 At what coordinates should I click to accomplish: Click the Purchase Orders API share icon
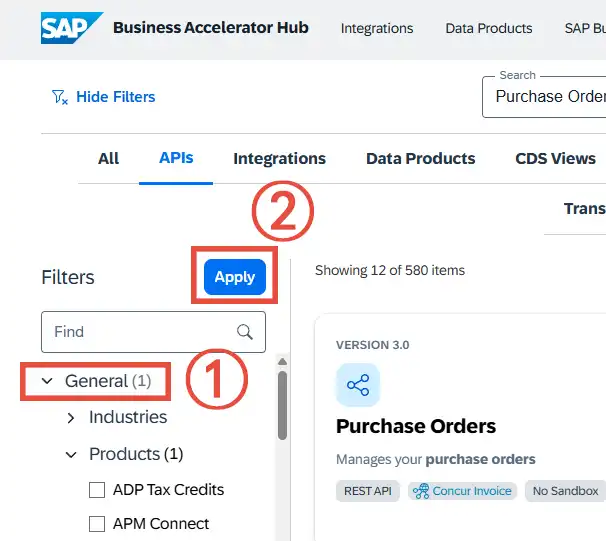[358, 385]
